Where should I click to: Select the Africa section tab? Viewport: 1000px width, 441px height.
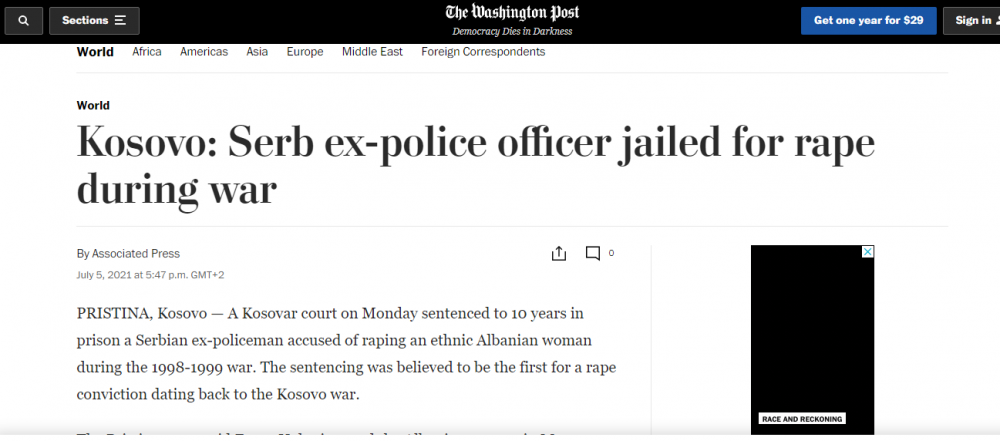[x=147, y=52]
